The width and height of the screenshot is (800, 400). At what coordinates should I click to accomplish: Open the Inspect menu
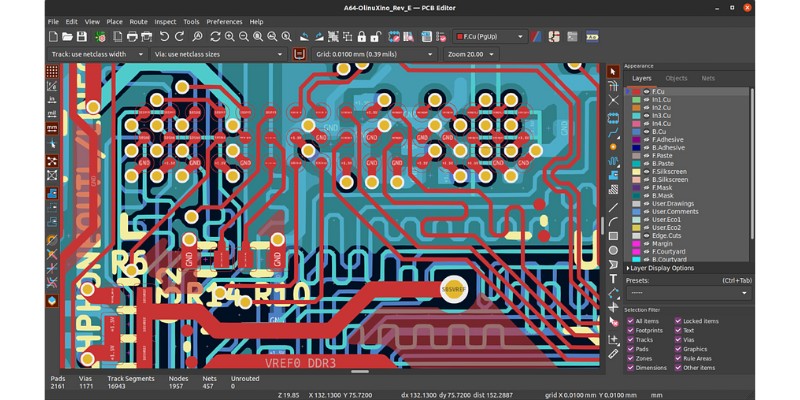point(165,22)
